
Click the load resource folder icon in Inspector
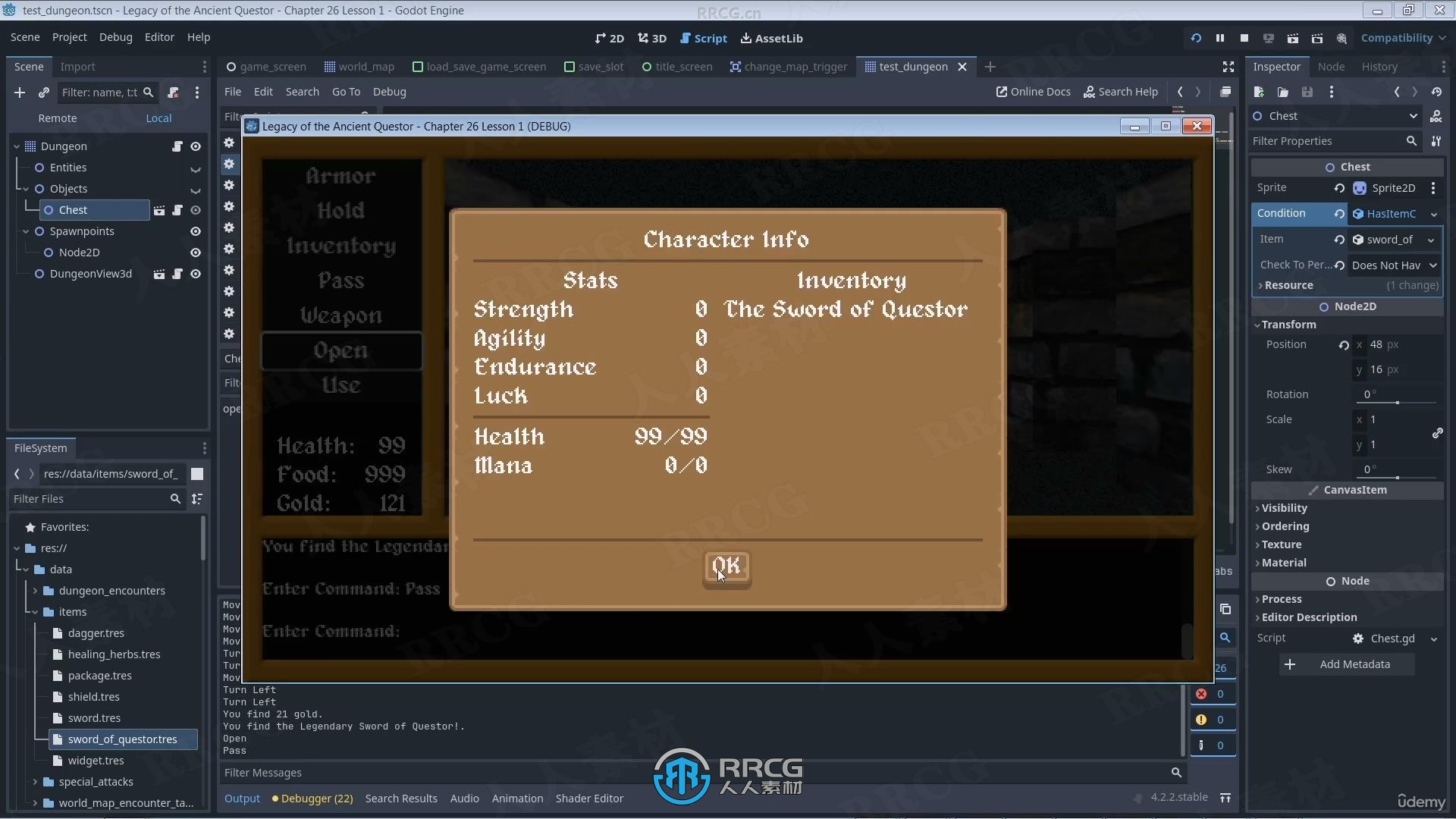click(1283, 92)
